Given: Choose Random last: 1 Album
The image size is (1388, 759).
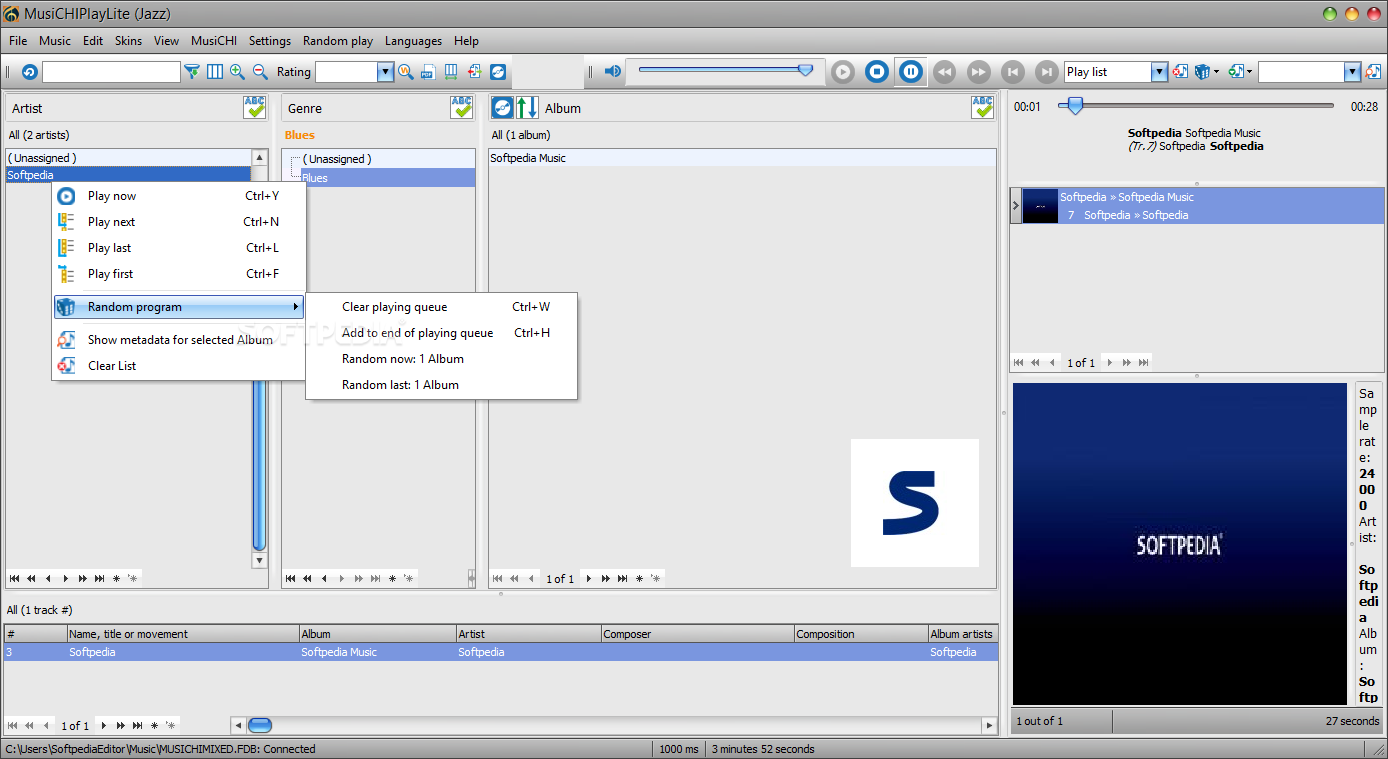Looking at the screenshot, I should click(441, 385).
